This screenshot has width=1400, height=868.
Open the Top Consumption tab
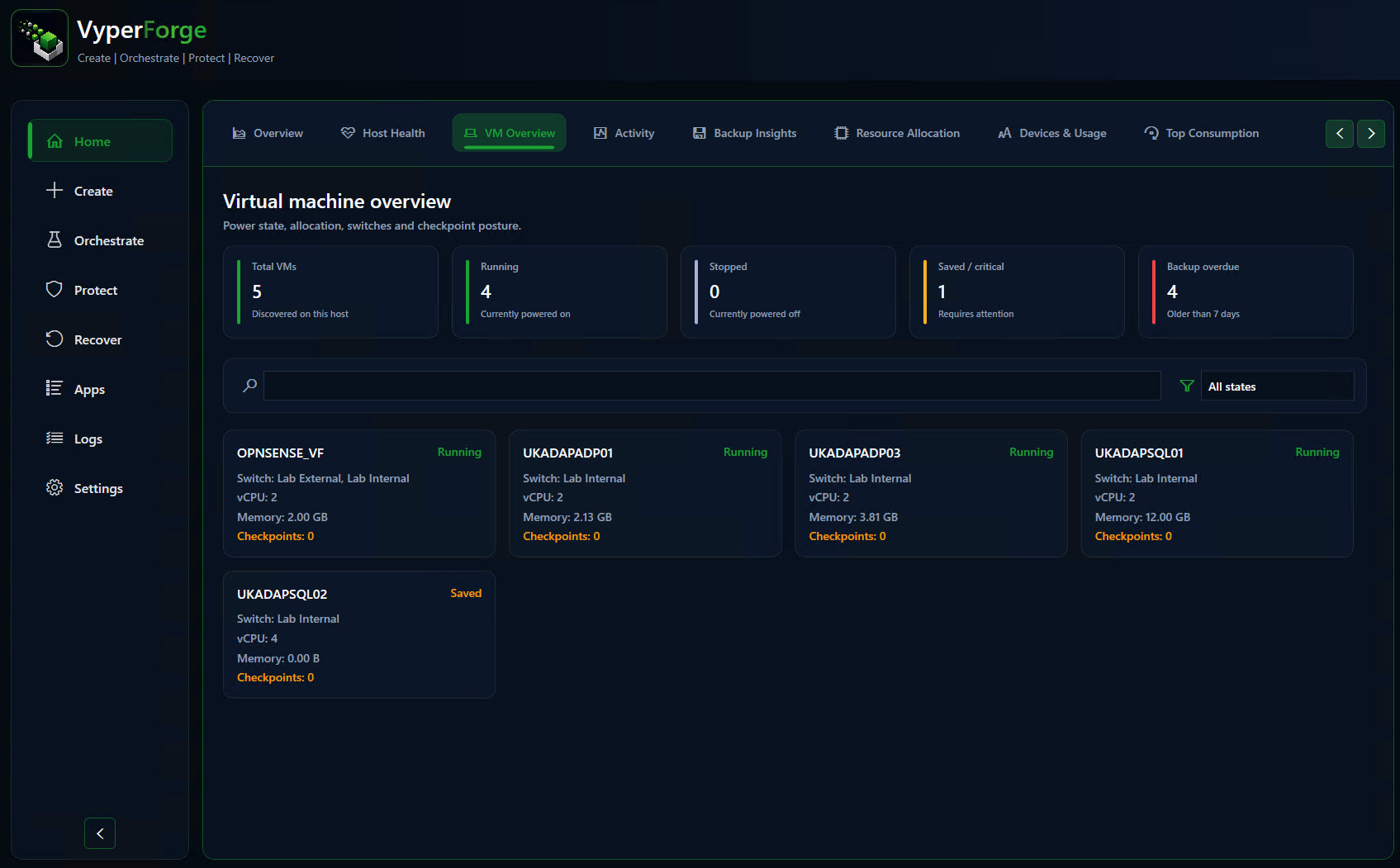click(x=1202, y=133)
